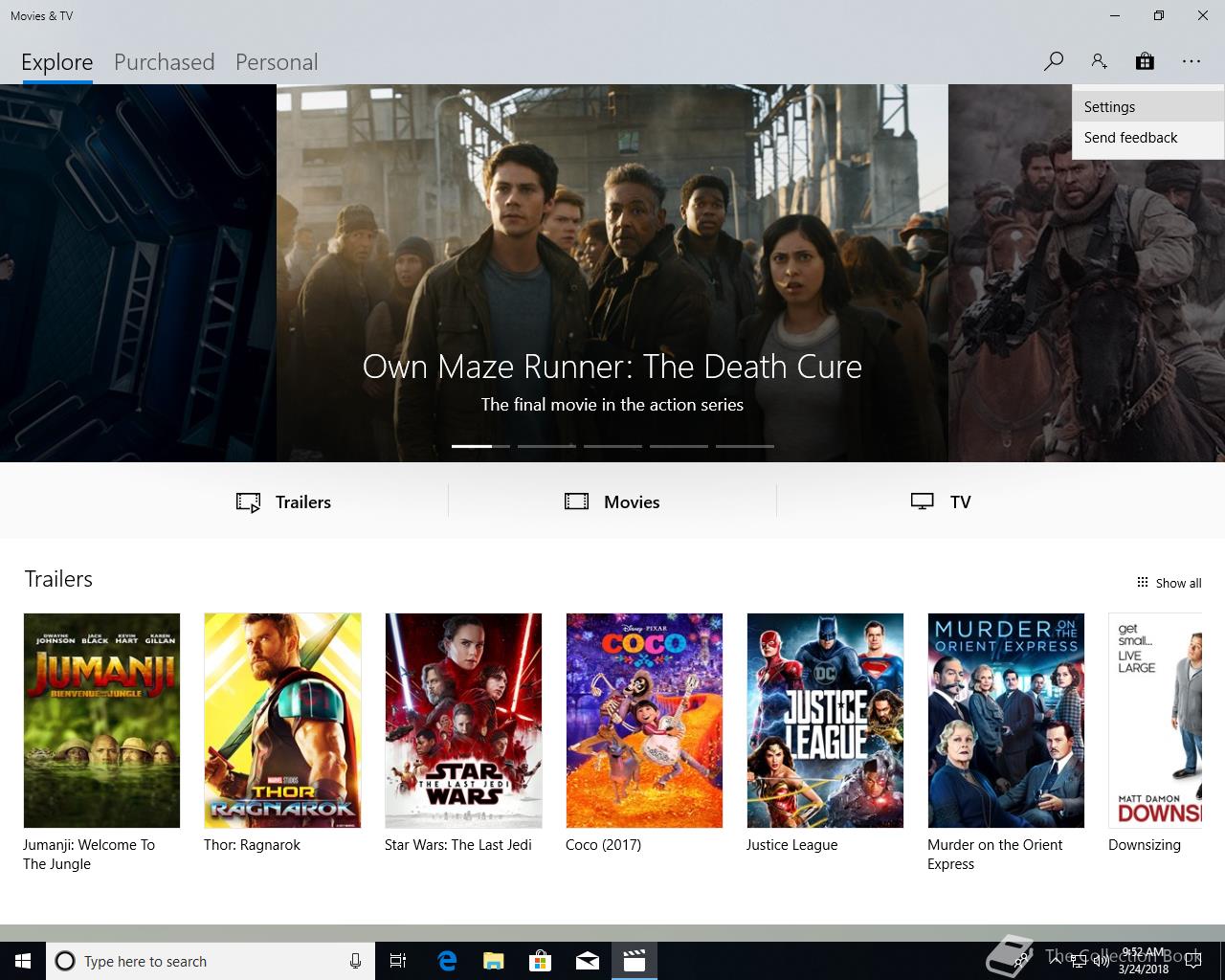This screenshot has height=980, width=1225.
Task: Open the Movies category button
Action: click(612, 501)
